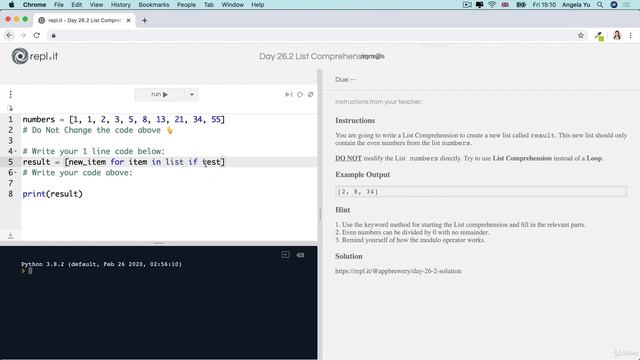This screenshot has width=640, height=360.
Task: Click the 'Angela Yu' user menu
Action: (576, 5)
